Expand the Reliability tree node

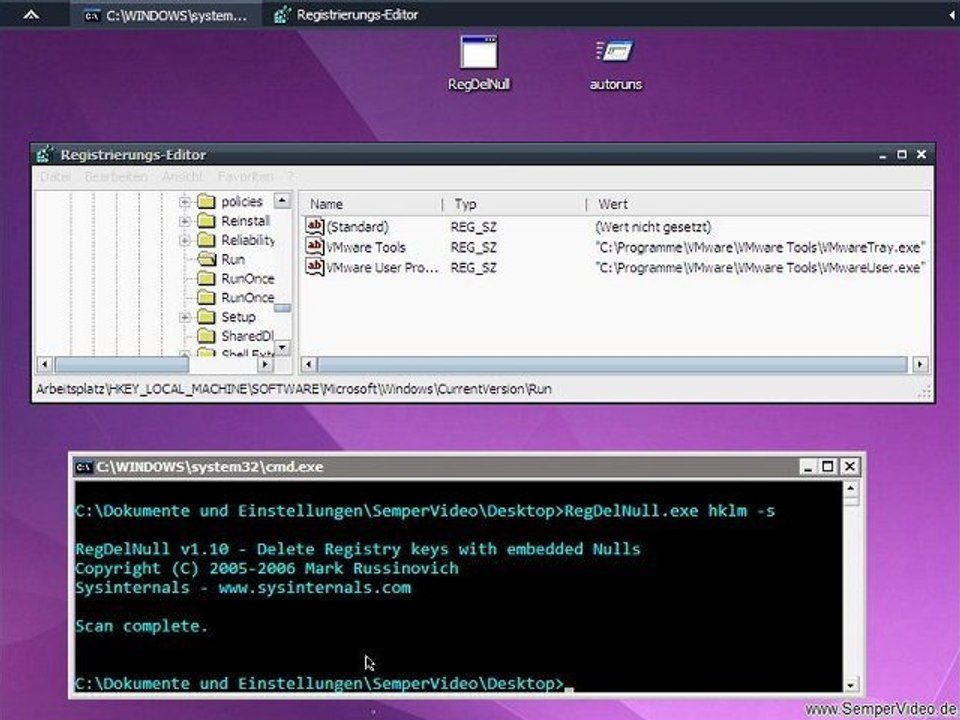click(x=184, y=240)
